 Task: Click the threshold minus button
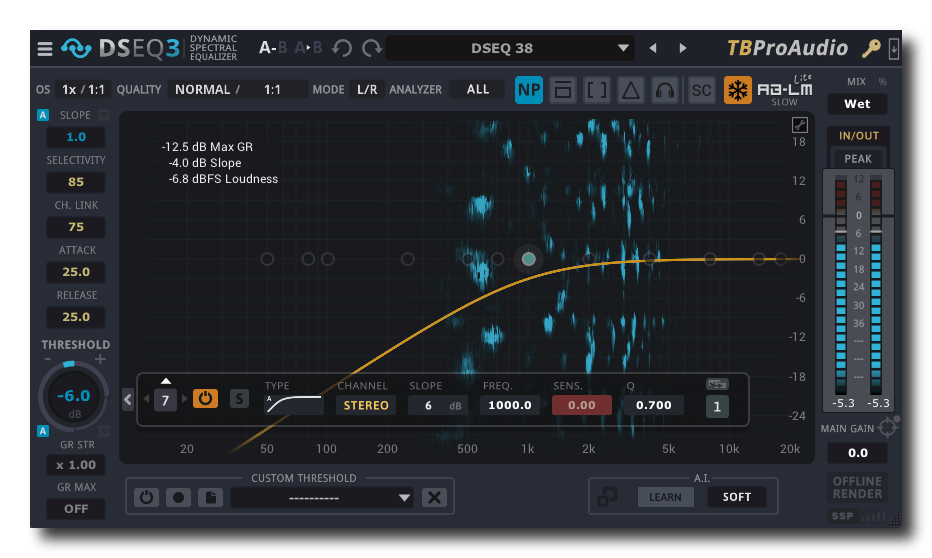tap(48, 360)
